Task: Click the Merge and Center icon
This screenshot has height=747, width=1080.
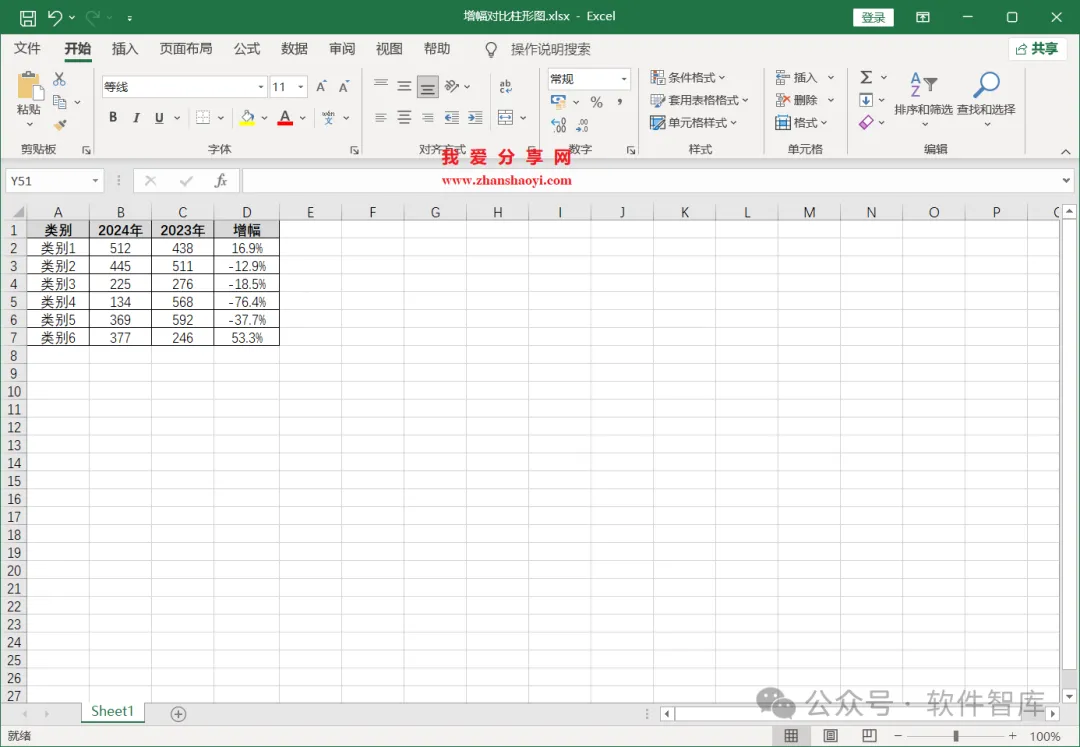Action: [x=506, y=118]
